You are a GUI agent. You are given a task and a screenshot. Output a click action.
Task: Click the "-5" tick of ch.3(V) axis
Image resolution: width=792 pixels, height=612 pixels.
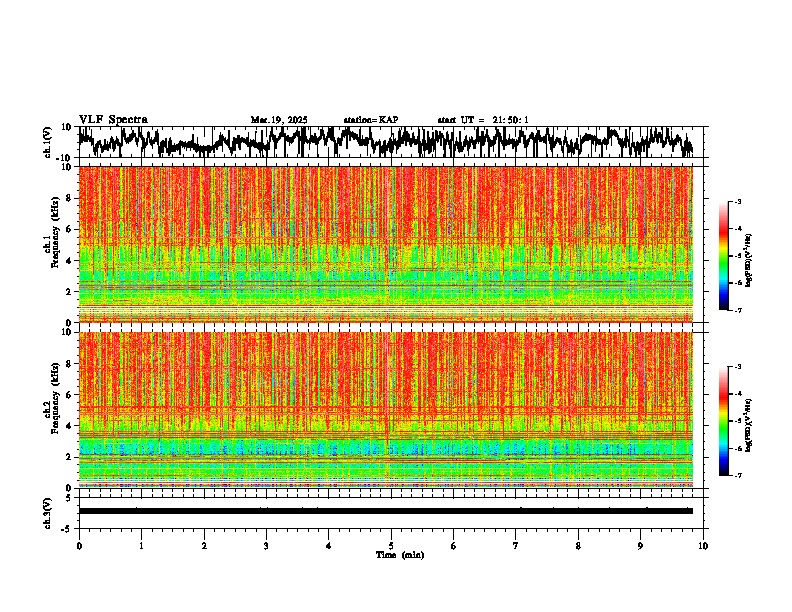[x=67, y=529]
